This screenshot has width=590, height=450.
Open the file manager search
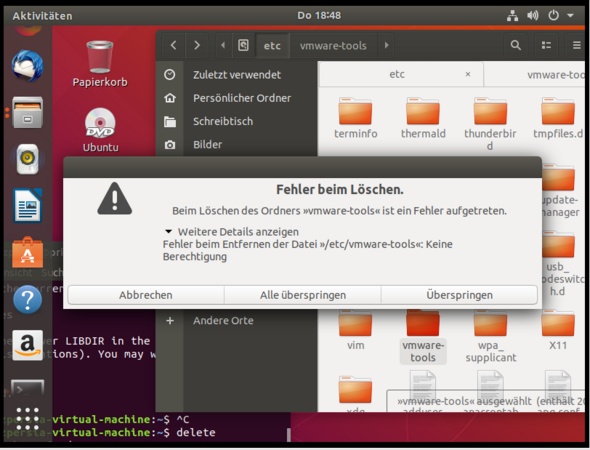[x=515, y=46]
